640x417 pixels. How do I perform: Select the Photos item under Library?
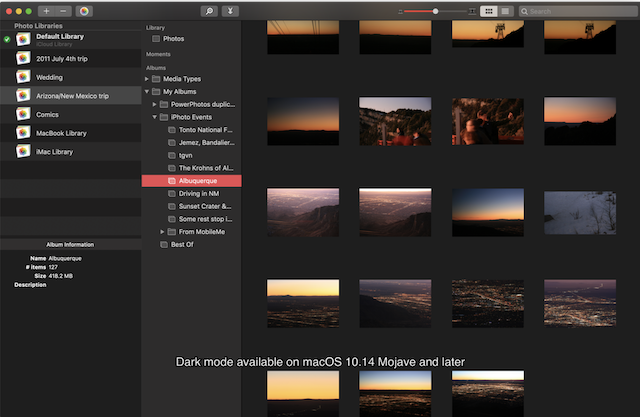173,39
